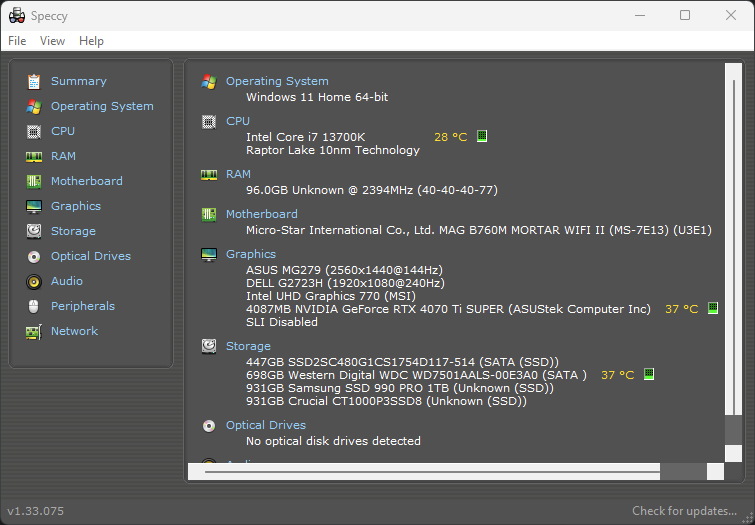The width and height of the screenshot is (755, 525).
Task: Open the Audio section in sidebar
Action: pyautogui.click(x=66, y=282)
